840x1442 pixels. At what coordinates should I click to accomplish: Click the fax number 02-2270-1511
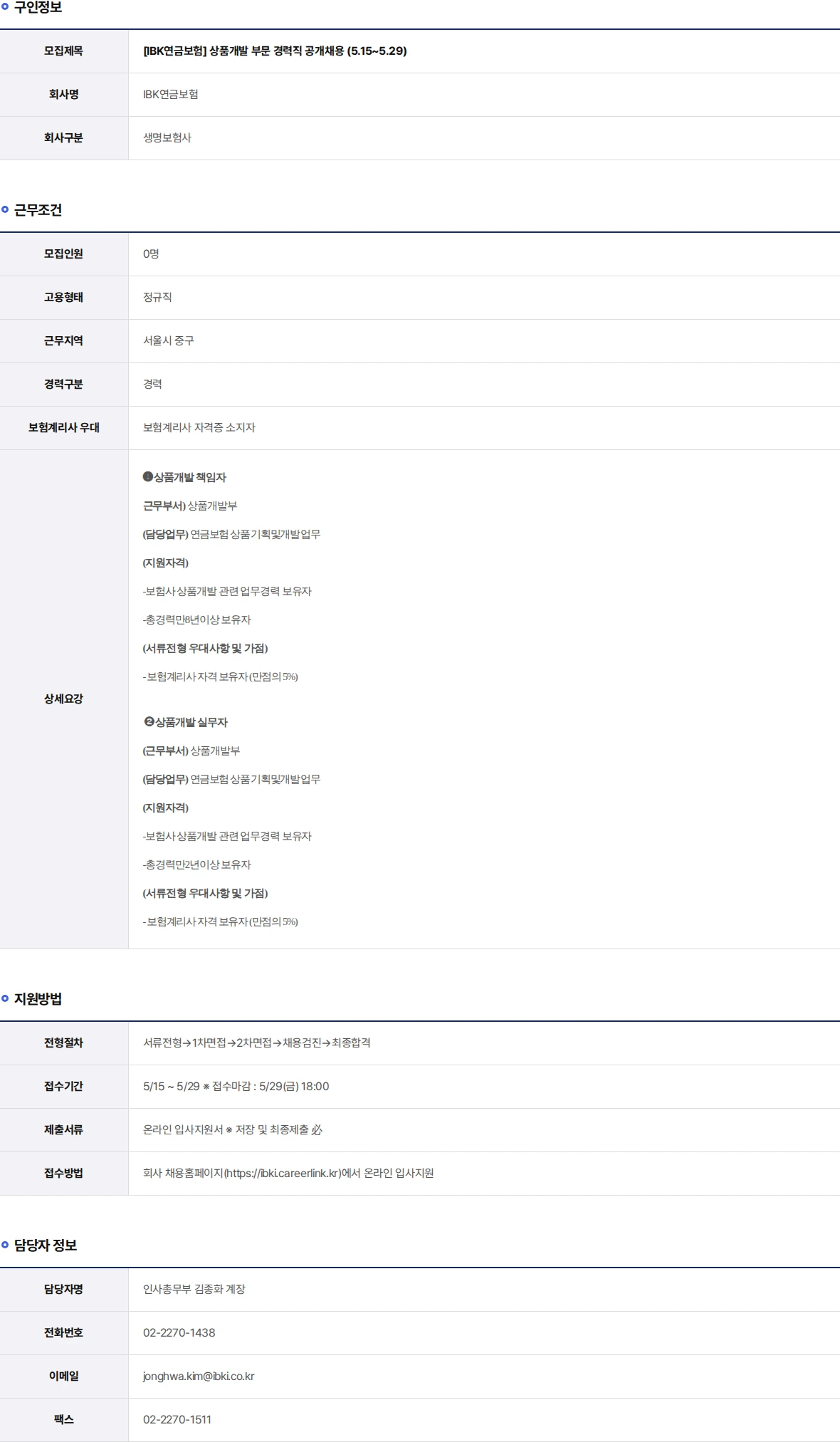click(x=177, y=1420)
